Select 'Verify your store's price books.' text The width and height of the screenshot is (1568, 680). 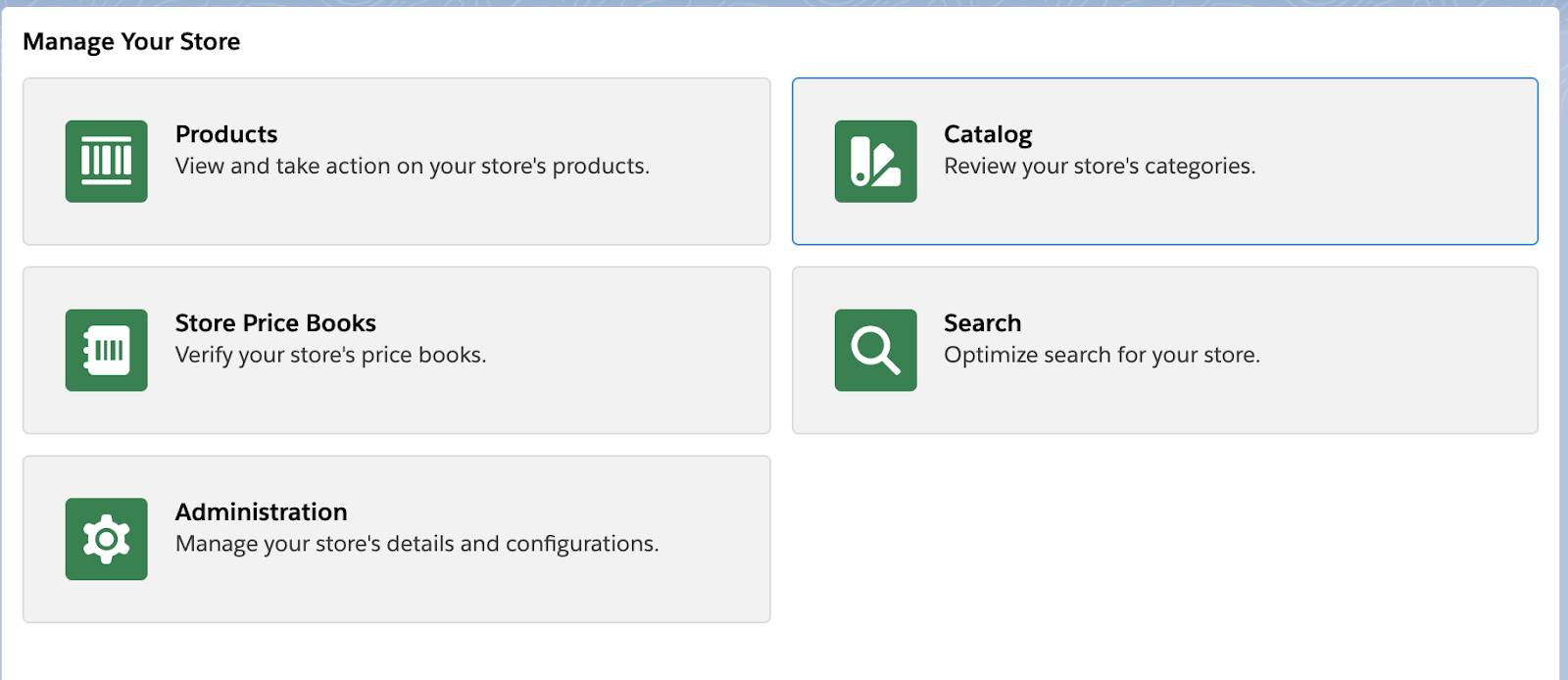tap(330, 356)
